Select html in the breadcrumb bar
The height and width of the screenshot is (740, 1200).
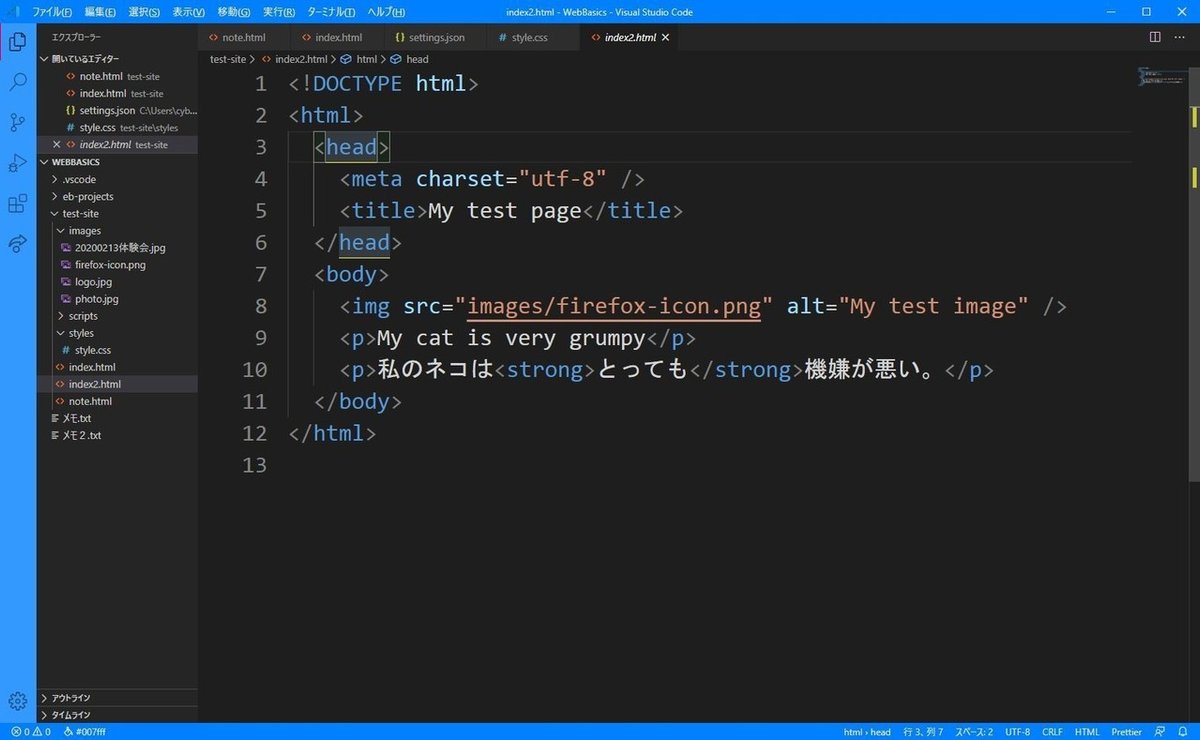click(366, 59)
